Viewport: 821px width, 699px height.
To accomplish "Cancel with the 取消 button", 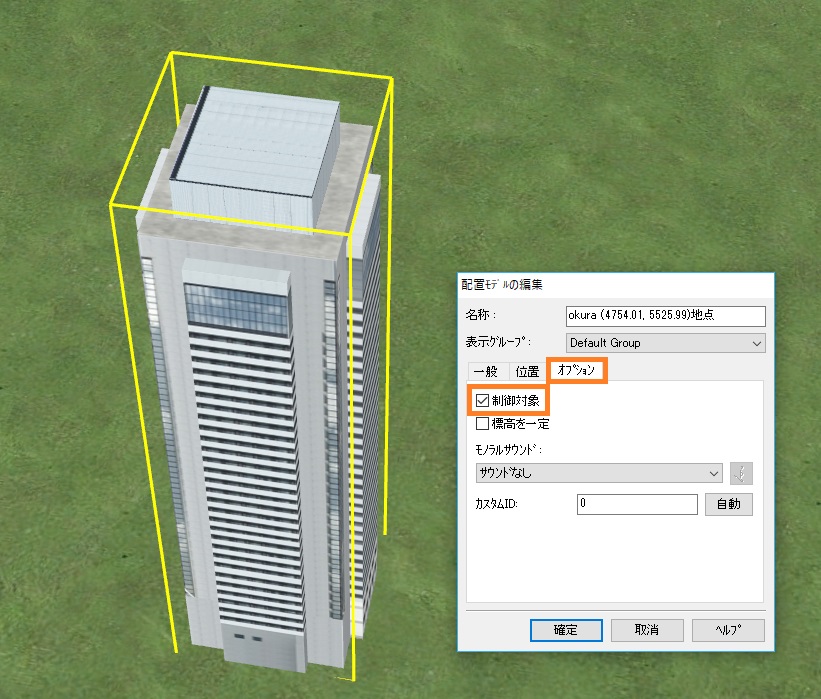I will coord(647,630).
